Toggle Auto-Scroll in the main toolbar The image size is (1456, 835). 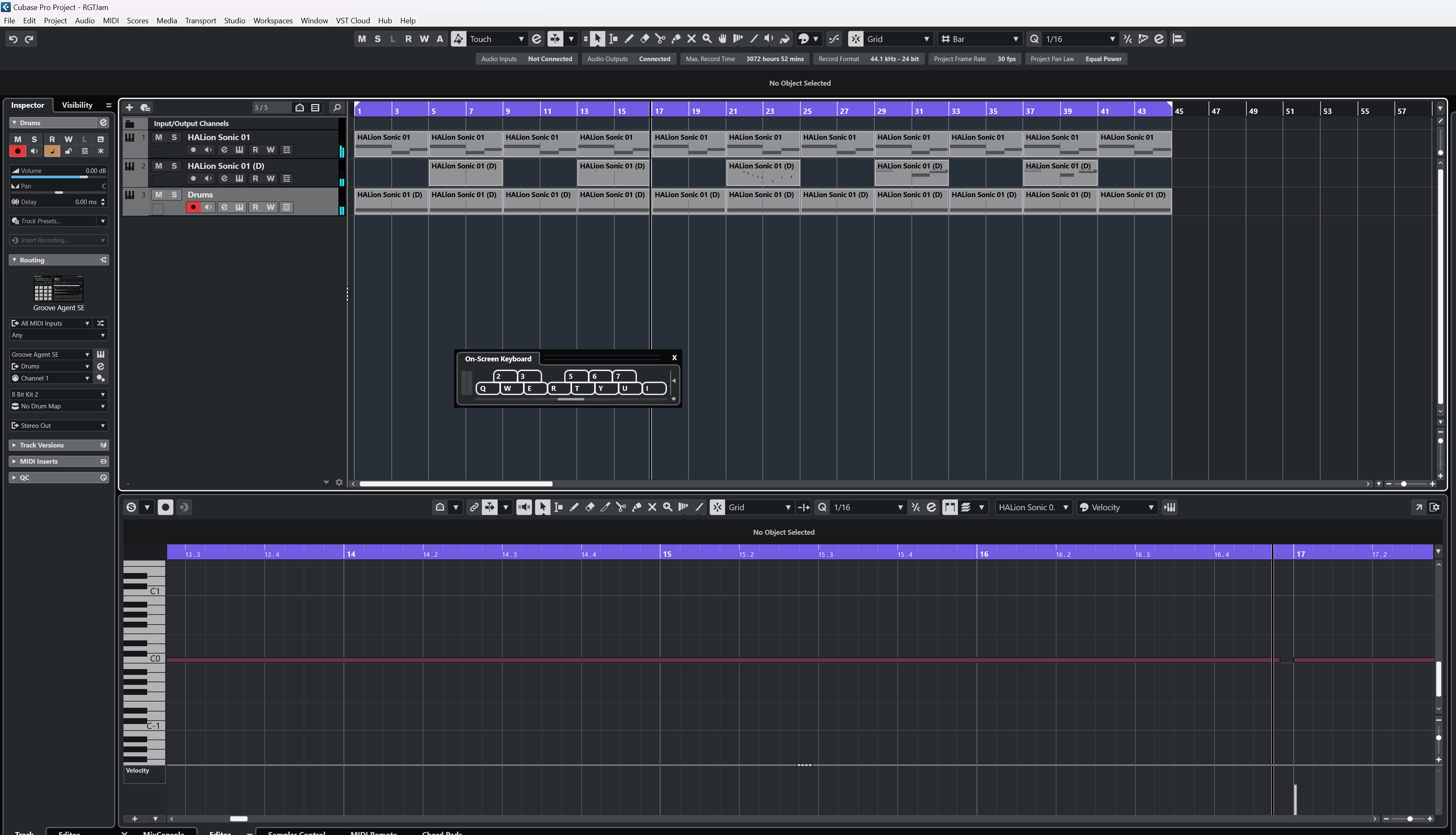tap(555, 39)
